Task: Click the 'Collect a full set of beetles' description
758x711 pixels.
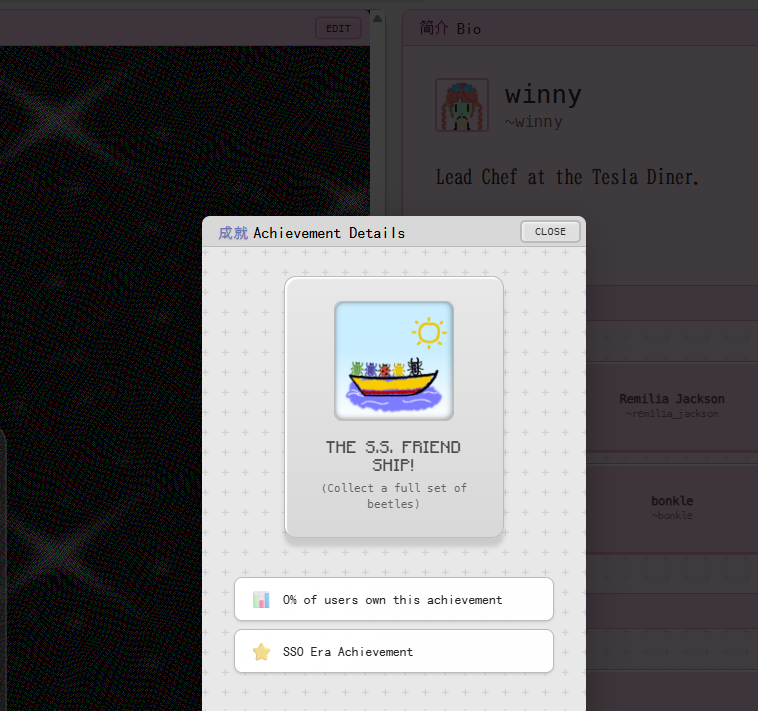Action: [x=394, y=496]
